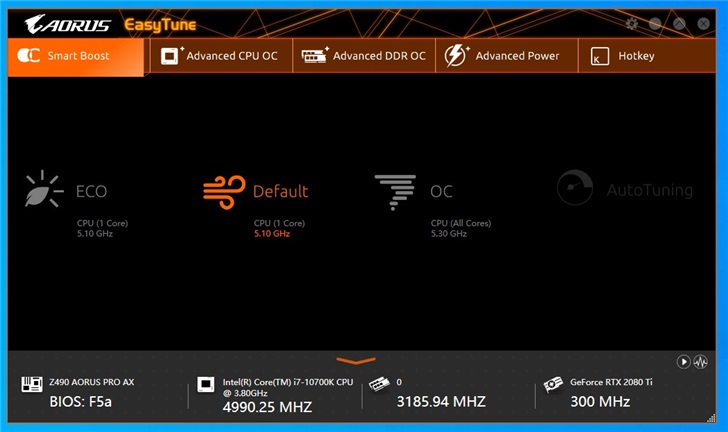
Task: Click the graphics card icon for RTX 2080 Ti
Action: 553,385
